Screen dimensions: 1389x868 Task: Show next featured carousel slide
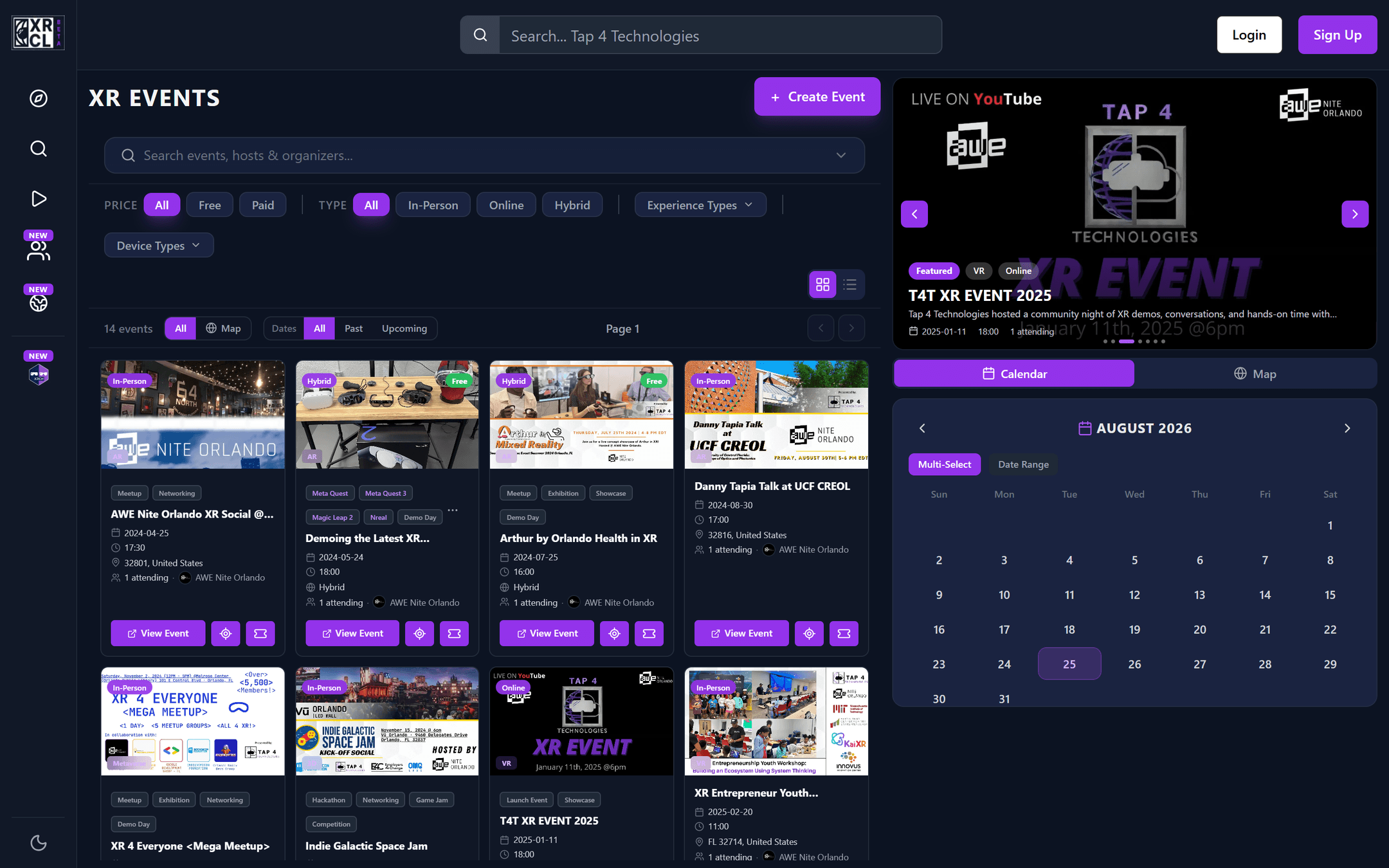(x=1355, y=214)
